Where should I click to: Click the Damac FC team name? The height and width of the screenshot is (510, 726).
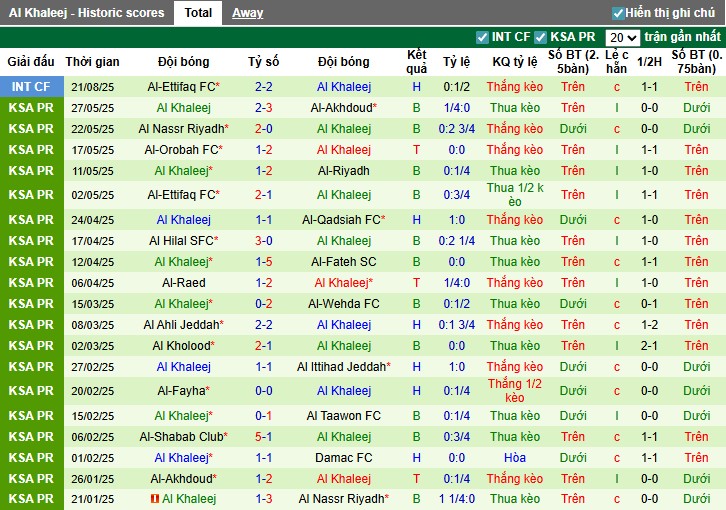(x=343, y=458)
